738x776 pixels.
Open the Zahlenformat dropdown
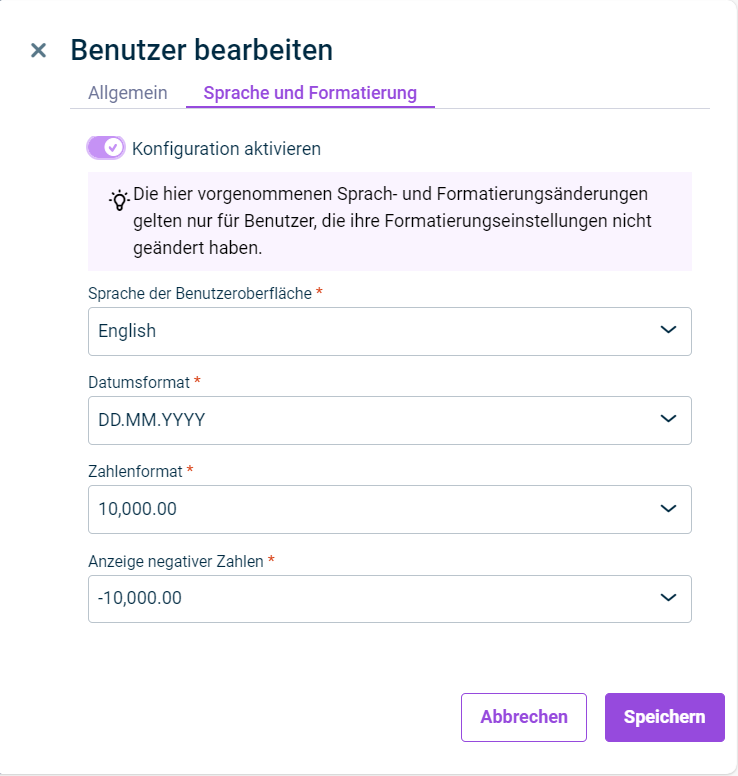coord(390,509)
